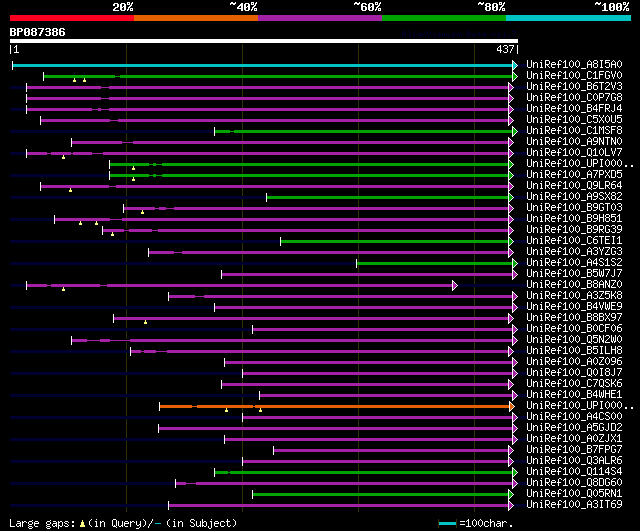Click the UniRef100_Q114S4 label
640x531 pixels.
(574, 472)
